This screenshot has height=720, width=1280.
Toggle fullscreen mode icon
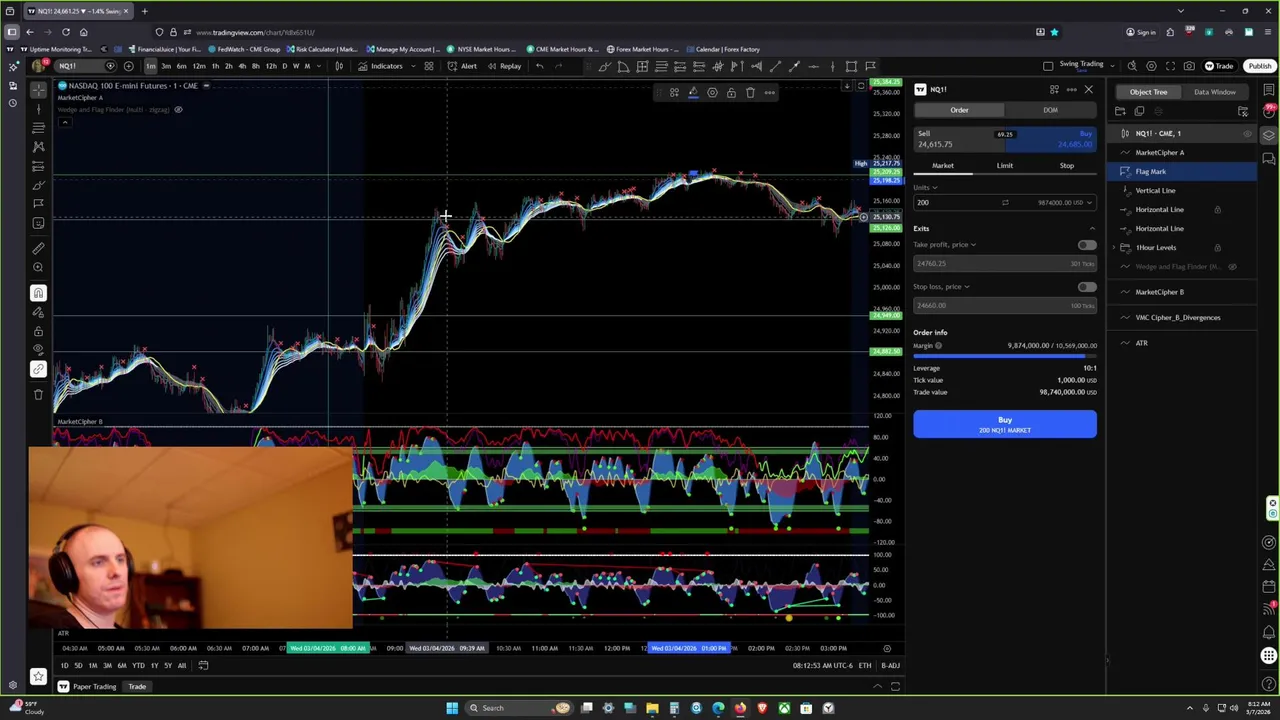pos(1170,66)
